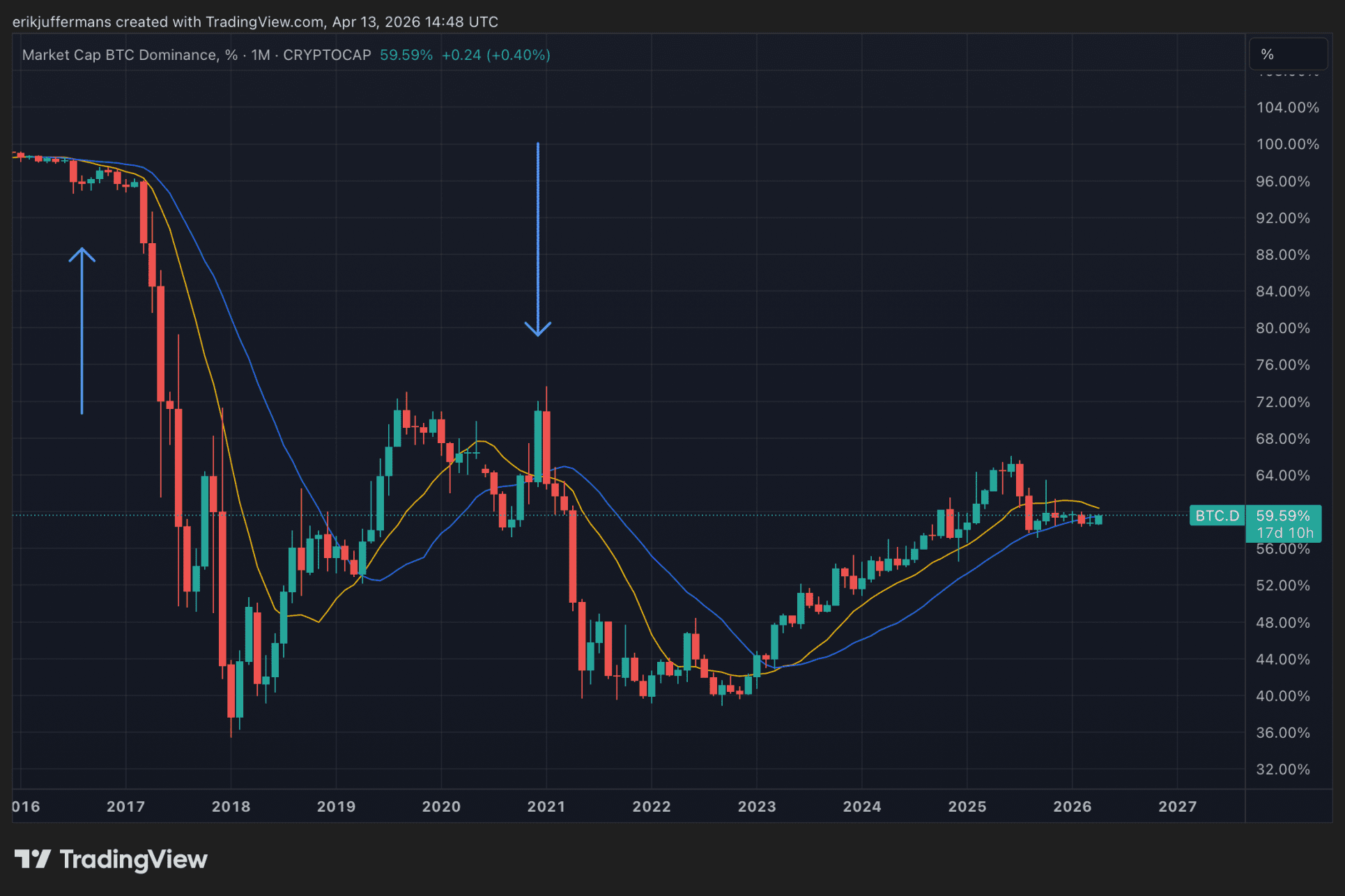The image size is (1345, 896).
Task: Click the 17d 10h countdown label
Action: tap(1284, 533)
